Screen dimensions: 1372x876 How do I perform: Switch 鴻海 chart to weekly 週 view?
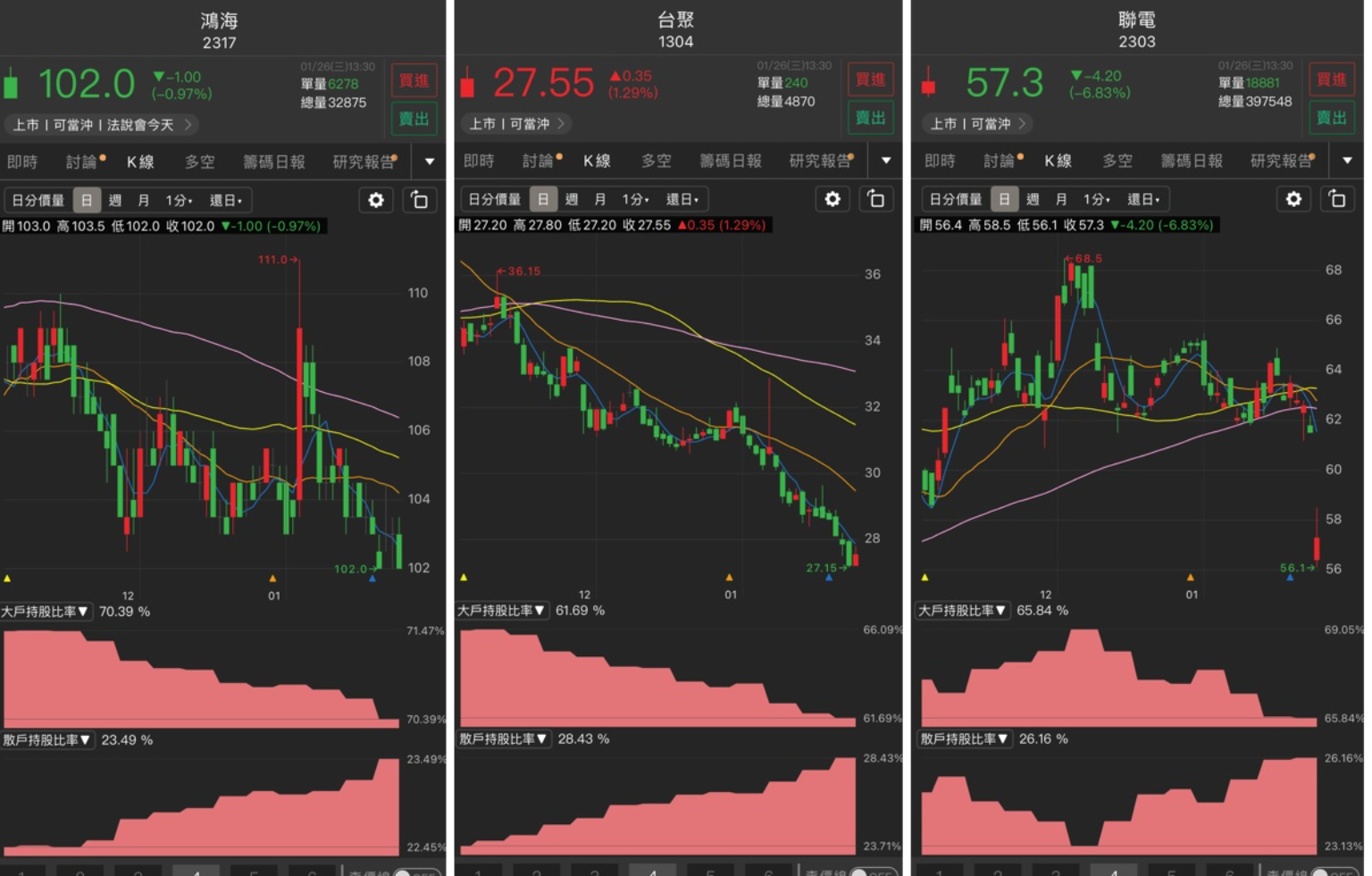pos(114,200)
